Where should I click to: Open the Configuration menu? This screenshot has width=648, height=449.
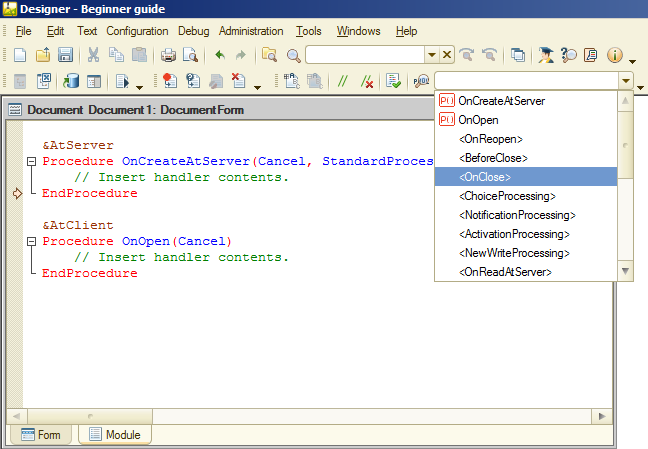(x=137, y=31)
